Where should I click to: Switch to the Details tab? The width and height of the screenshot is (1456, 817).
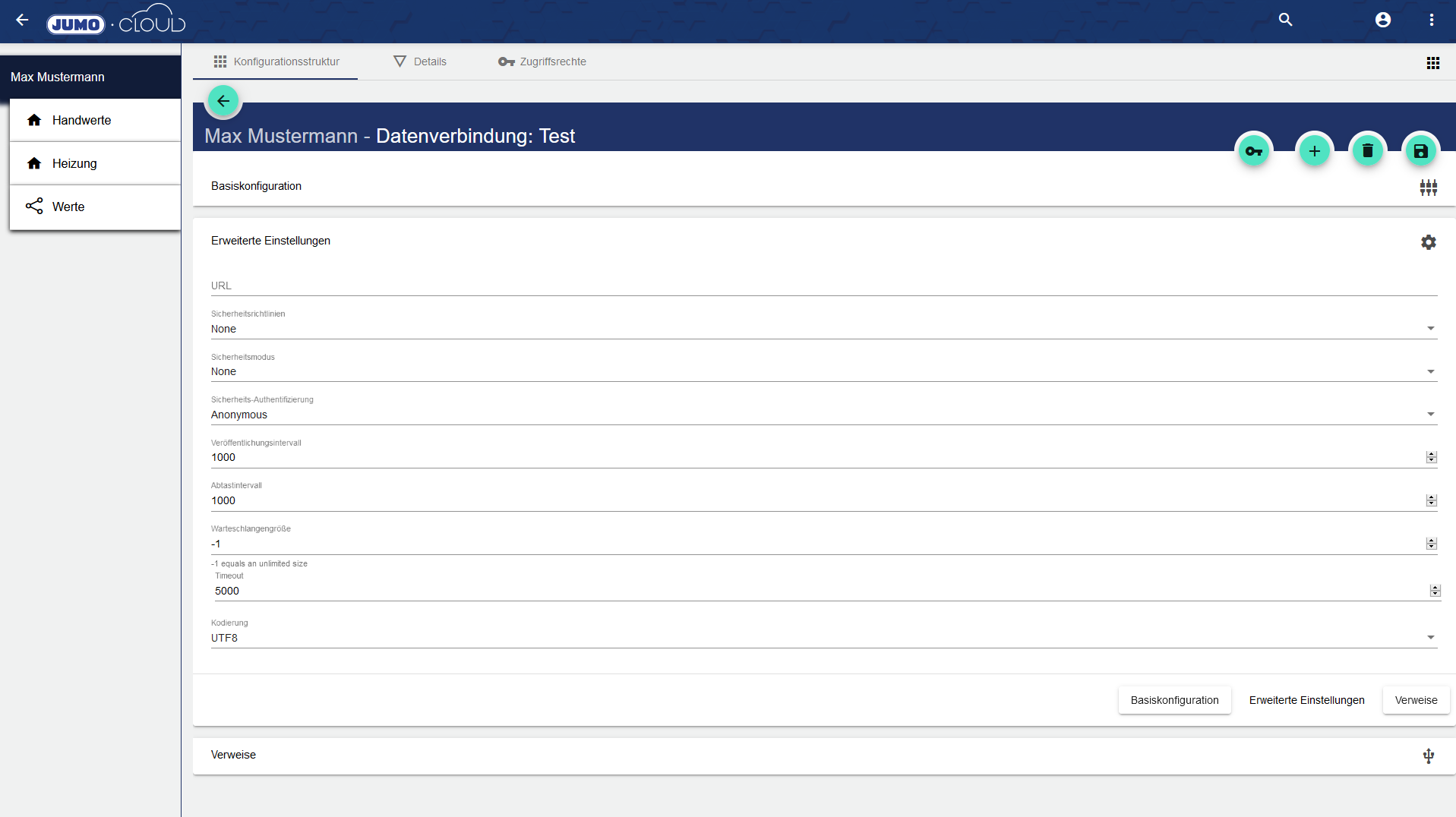coord(420,62)
